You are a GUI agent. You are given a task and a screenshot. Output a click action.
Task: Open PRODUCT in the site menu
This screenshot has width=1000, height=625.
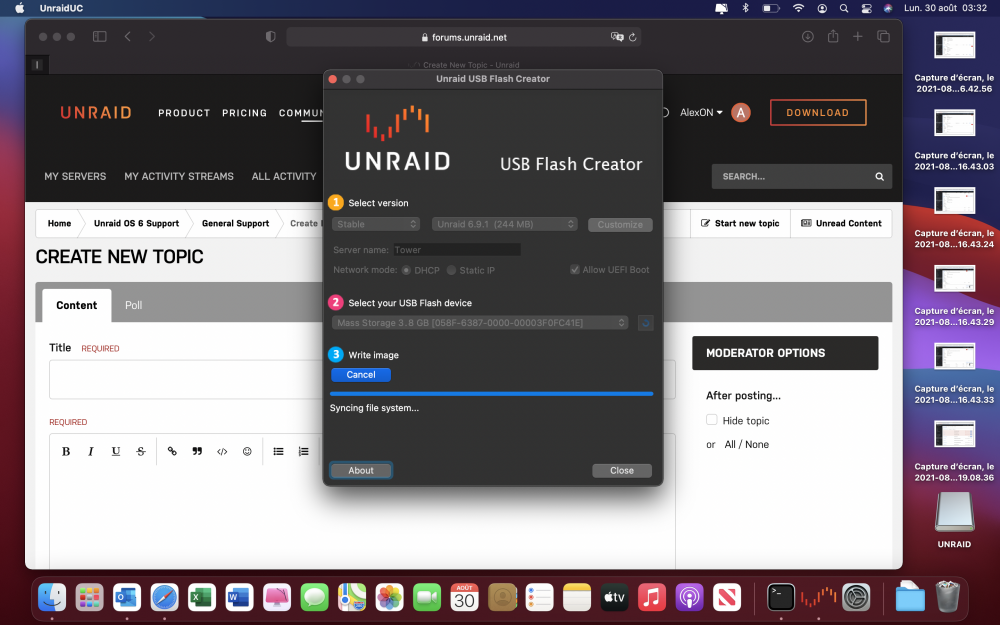pyautogui.click(x=184, y=113)
